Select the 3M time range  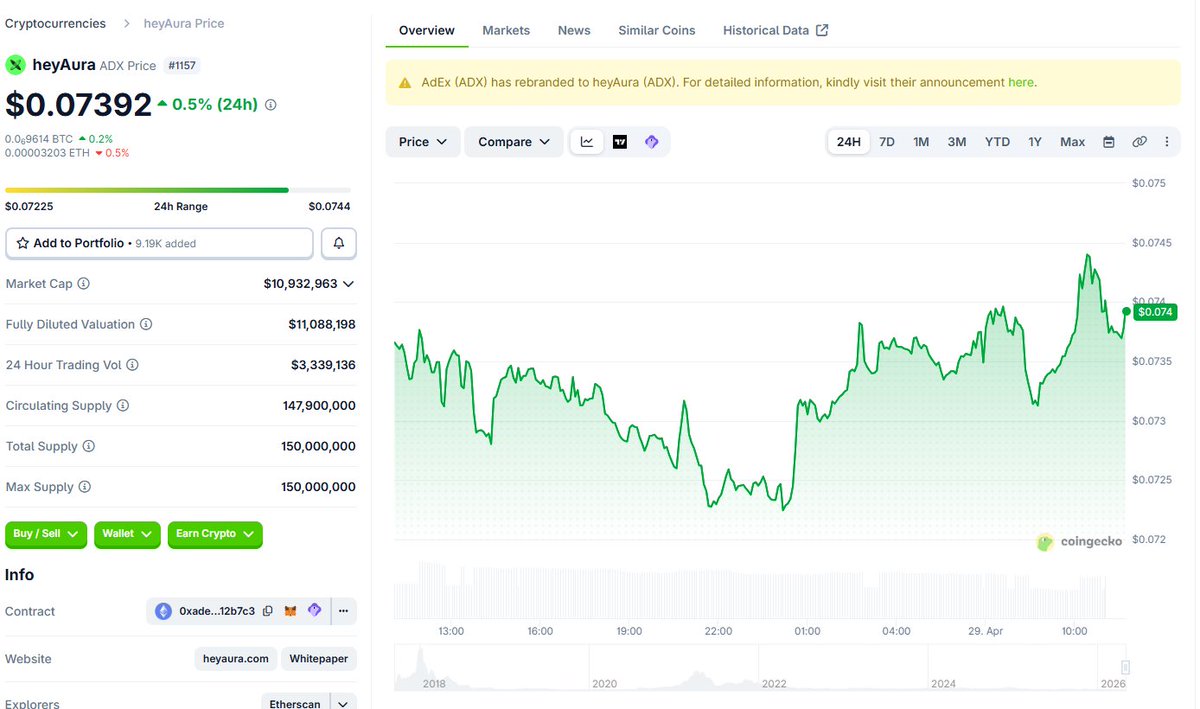point(957,142)
